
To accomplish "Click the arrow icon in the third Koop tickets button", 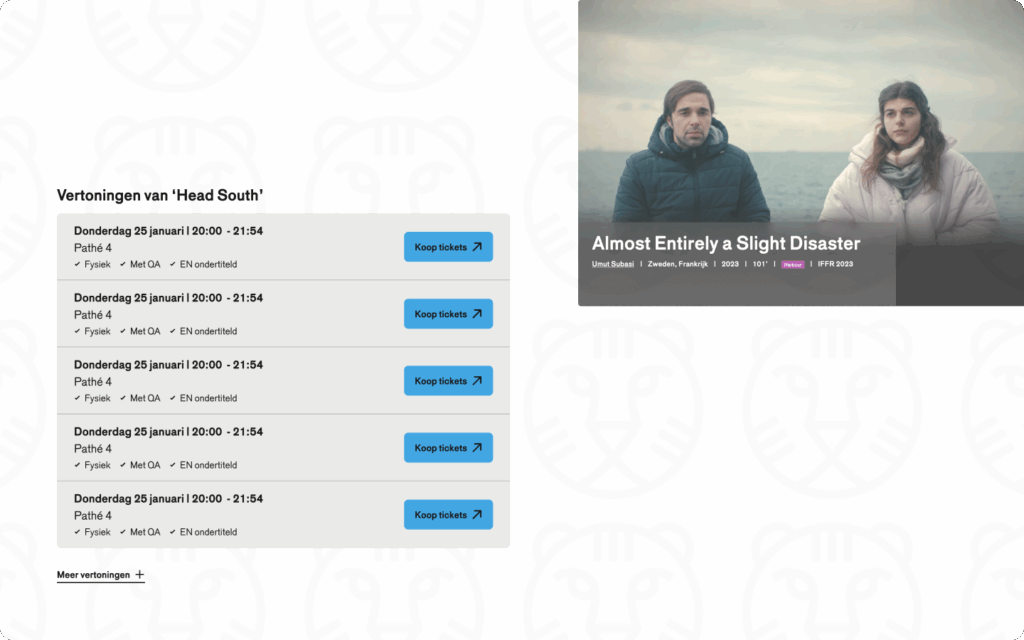I will pos(477,381).
